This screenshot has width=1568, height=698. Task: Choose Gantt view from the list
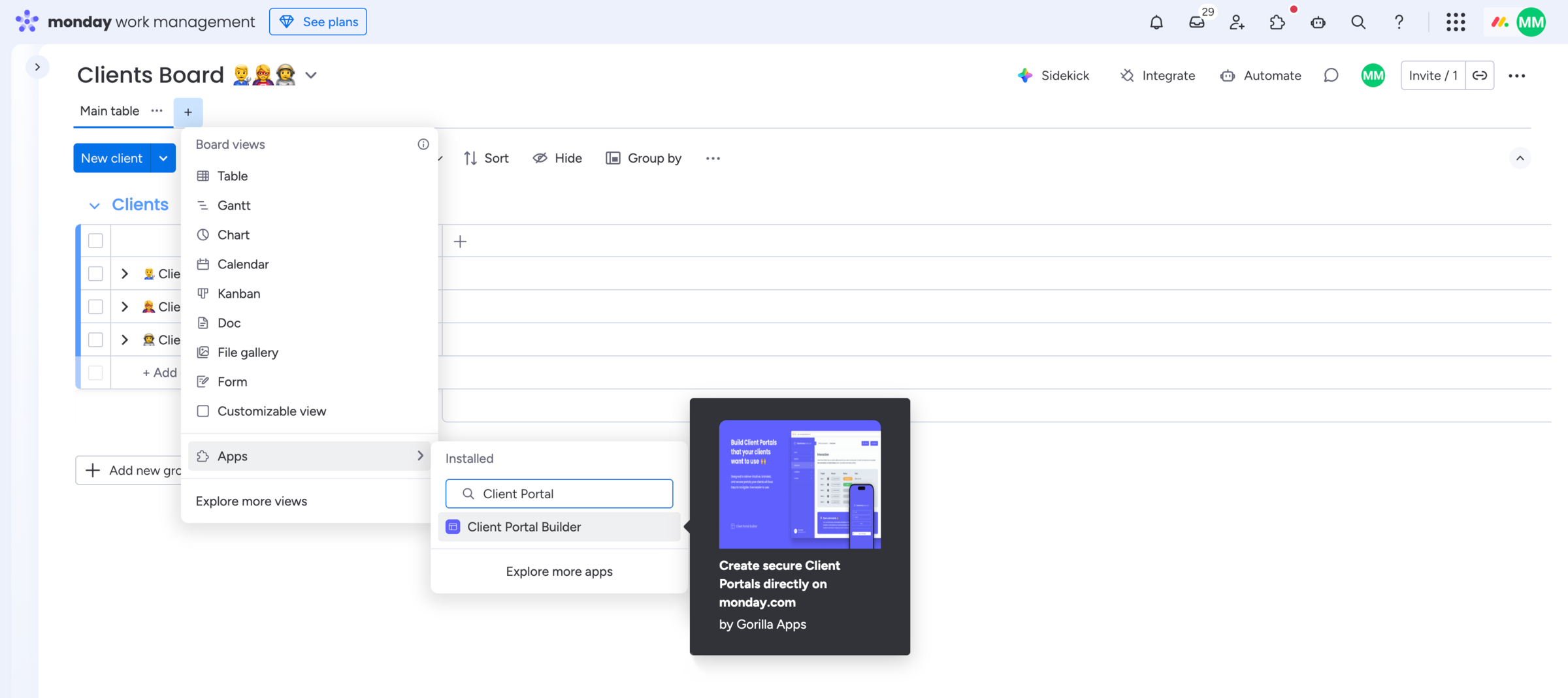coord(233,206)
